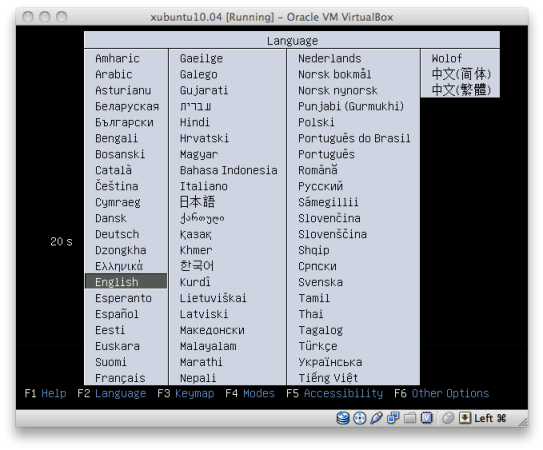543x450 pixels.
Task: Open F4 Modes menu
Action: coord(250,394)
